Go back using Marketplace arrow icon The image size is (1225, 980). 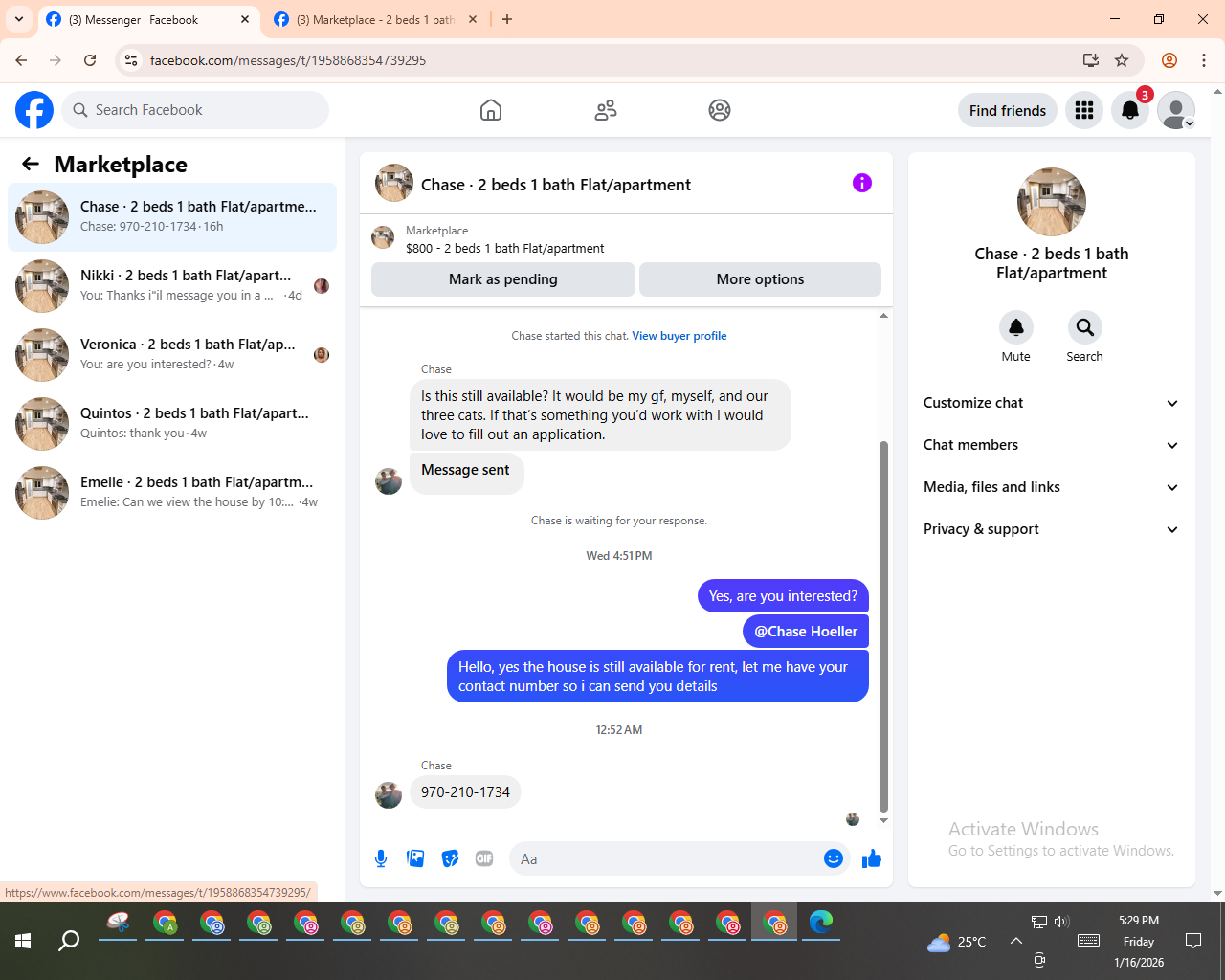pos(31,164)
